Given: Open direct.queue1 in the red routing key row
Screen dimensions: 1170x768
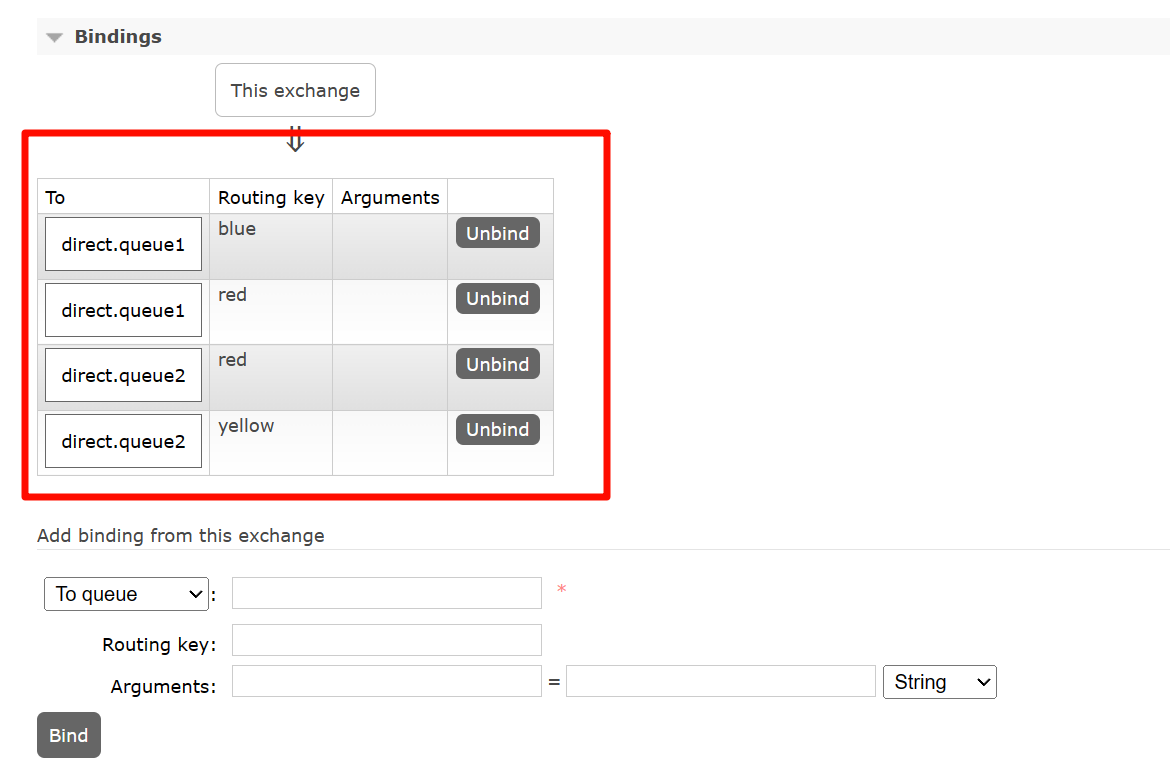Looking at the screenshot, I should tap(123, 310).
